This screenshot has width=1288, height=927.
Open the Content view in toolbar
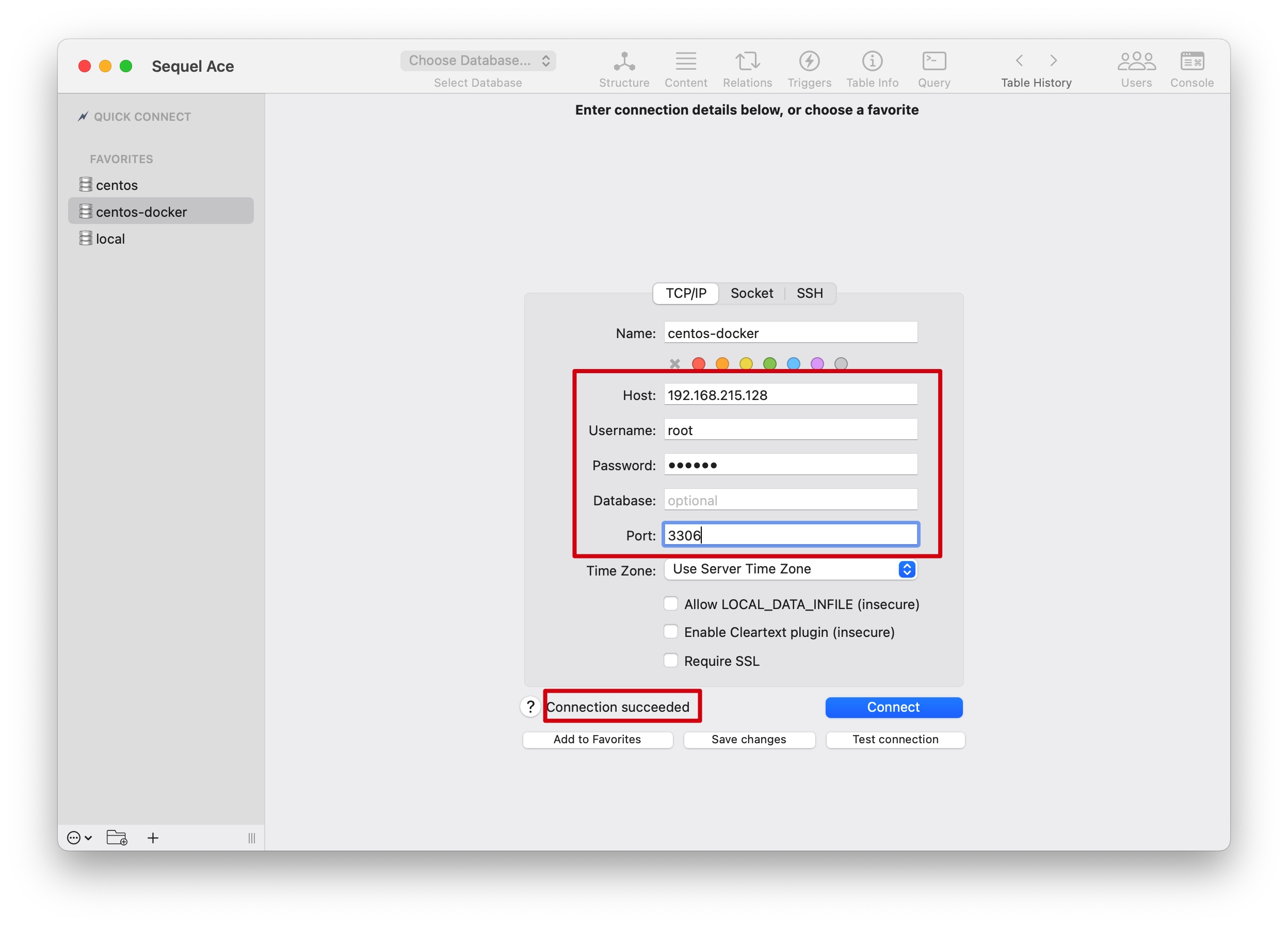click(685, 69)
